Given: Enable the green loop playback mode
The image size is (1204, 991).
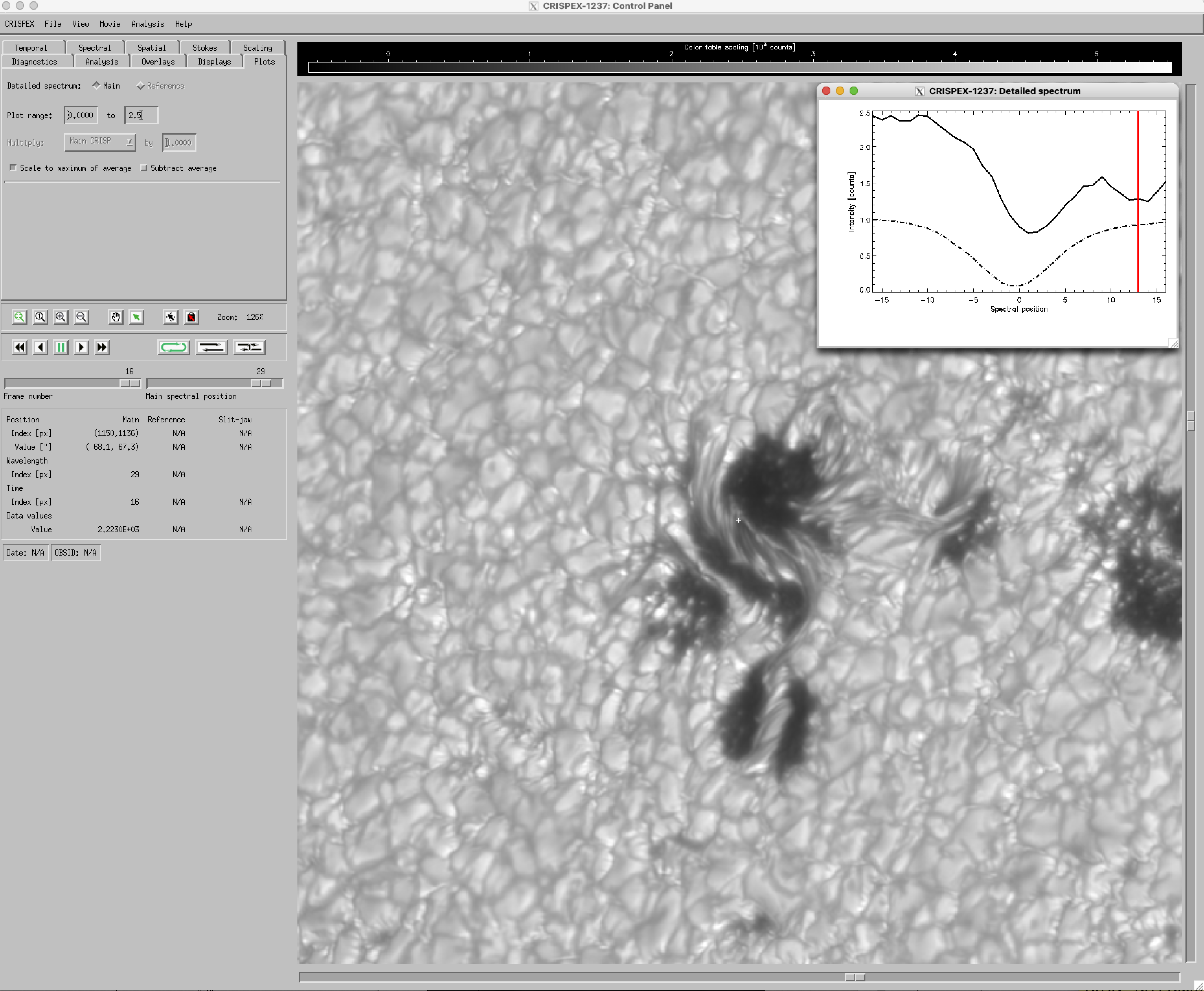Looking at the screenshot, I should (173, 347).
